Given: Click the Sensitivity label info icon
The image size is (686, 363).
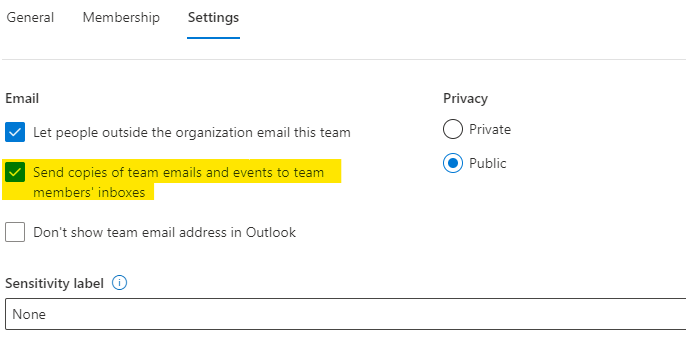Looking at the screenshot, I should pyautogui.click(x=119, y=283).
